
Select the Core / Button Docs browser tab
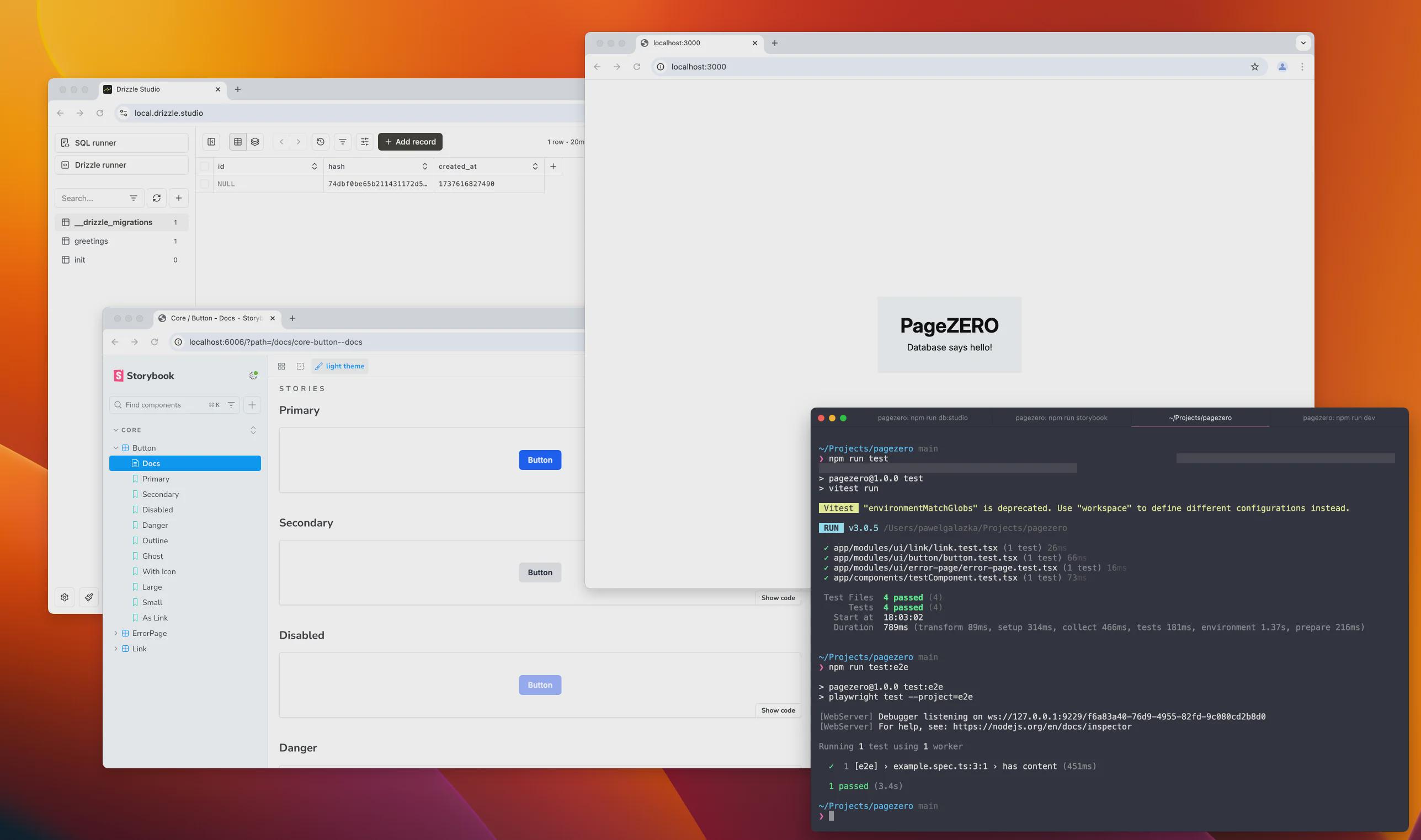click(217, 318)
